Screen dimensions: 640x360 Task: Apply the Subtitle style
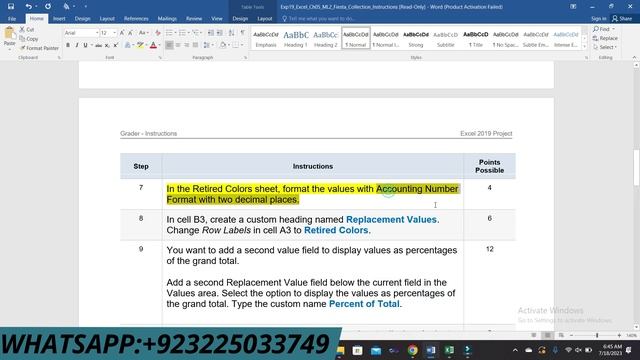click(x=445, y=39)
